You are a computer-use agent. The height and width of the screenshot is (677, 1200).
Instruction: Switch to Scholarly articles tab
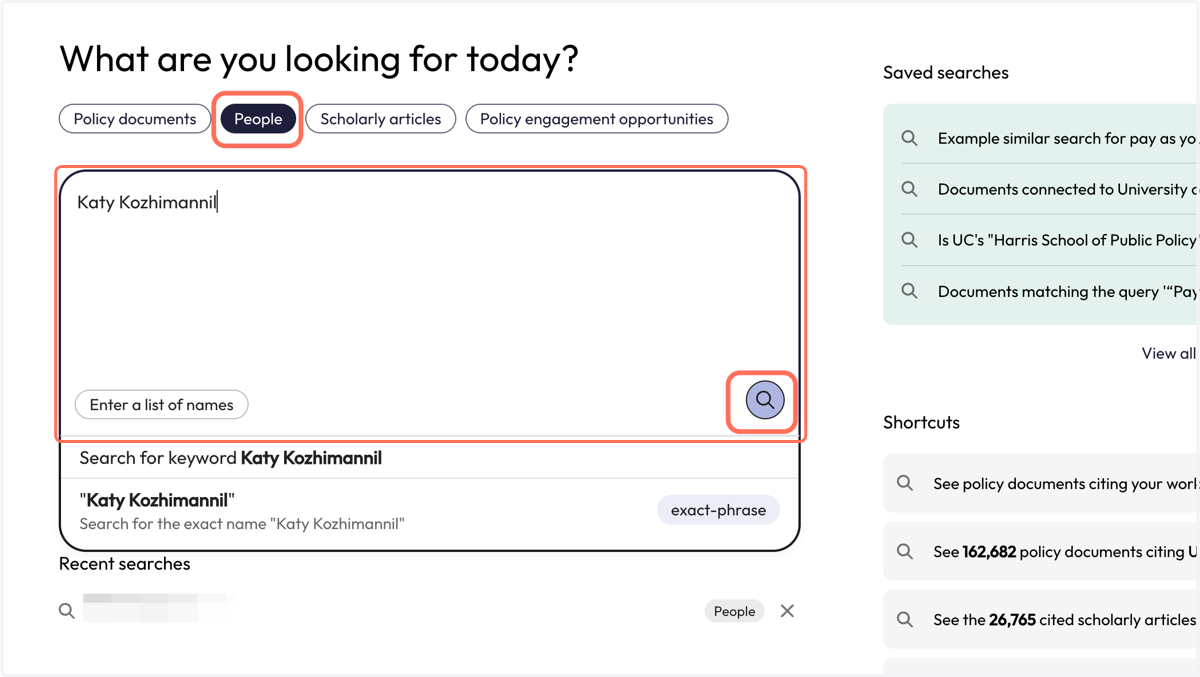click(x=380, y=119)
